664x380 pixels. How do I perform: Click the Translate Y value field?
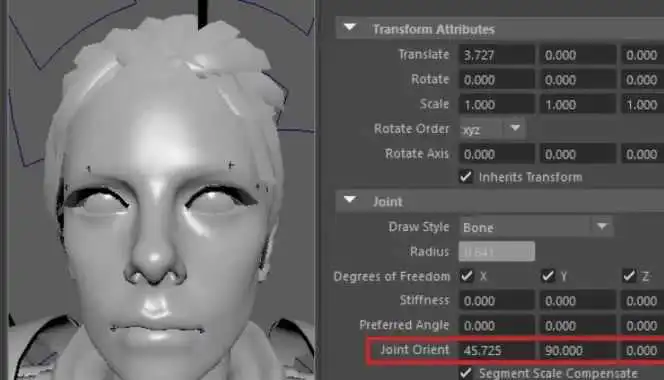[578, 55]
